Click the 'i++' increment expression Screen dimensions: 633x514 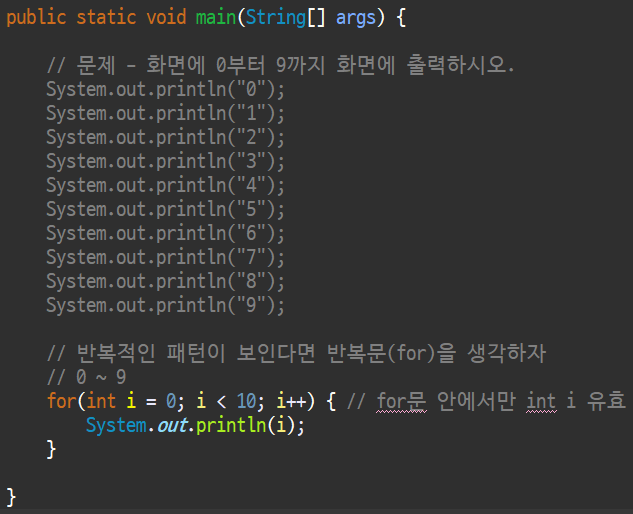coord(291,401)
